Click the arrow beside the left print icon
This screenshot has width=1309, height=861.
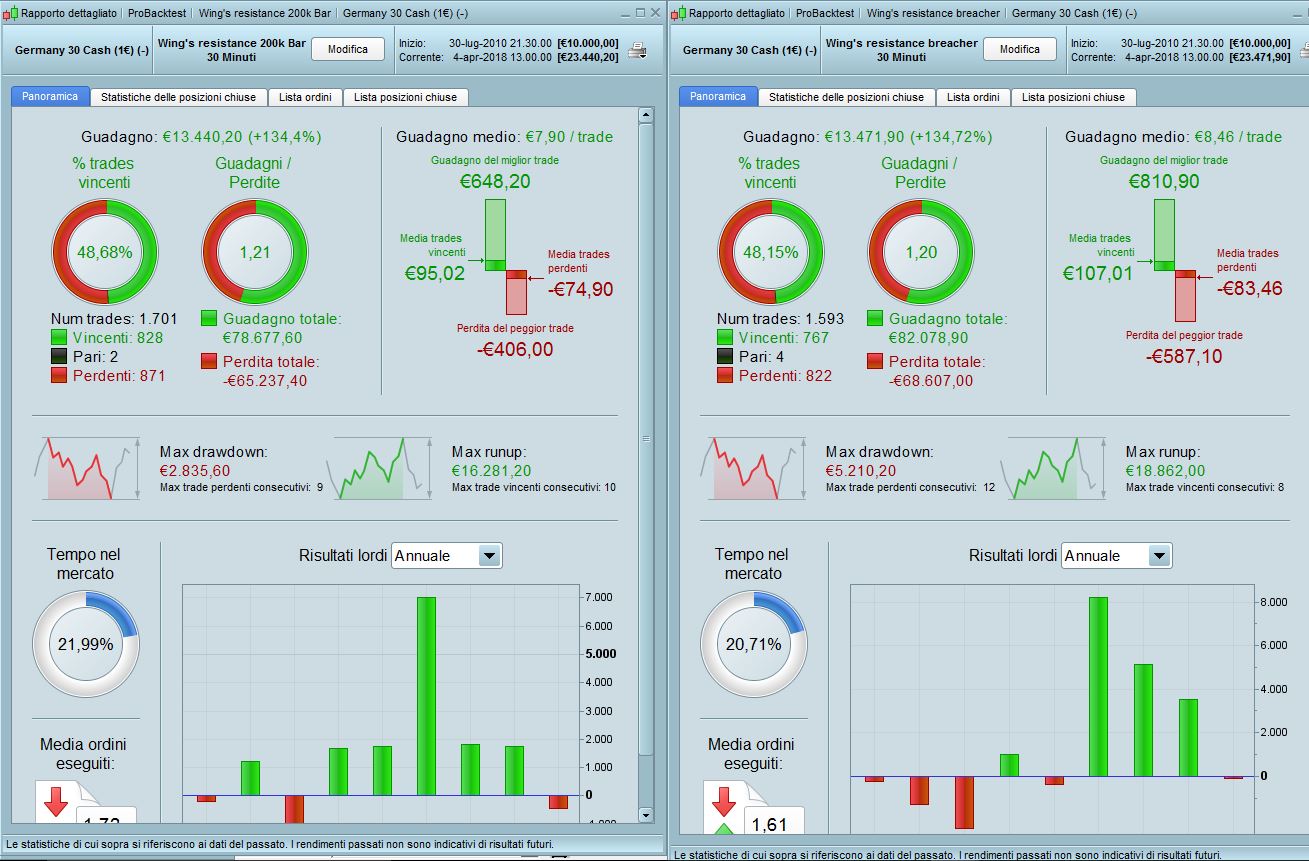(642, 56)
